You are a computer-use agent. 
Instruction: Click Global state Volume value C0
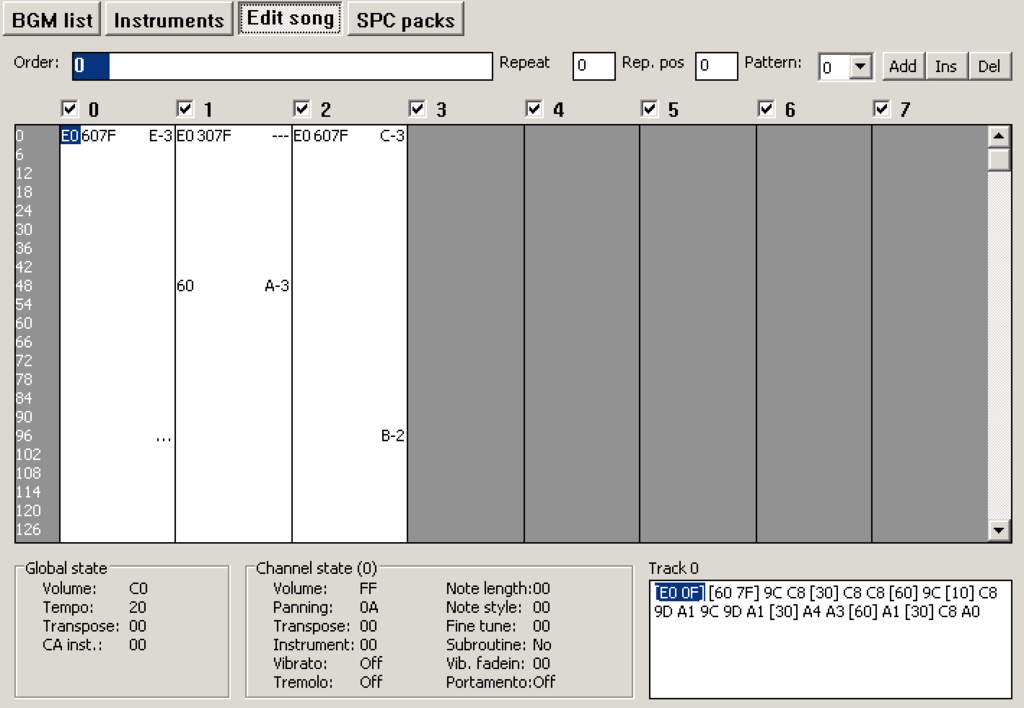(138, 588)
